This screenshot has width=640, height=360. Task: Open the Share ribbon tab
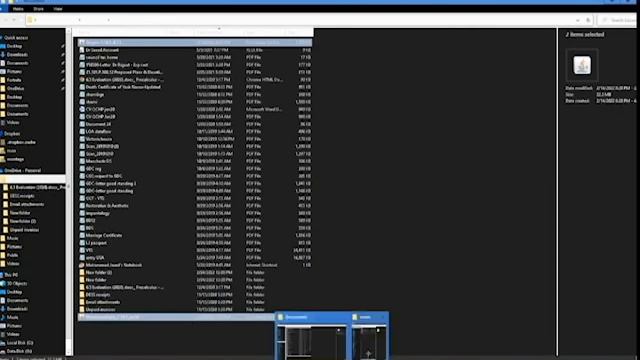click(x=38, y=9)
